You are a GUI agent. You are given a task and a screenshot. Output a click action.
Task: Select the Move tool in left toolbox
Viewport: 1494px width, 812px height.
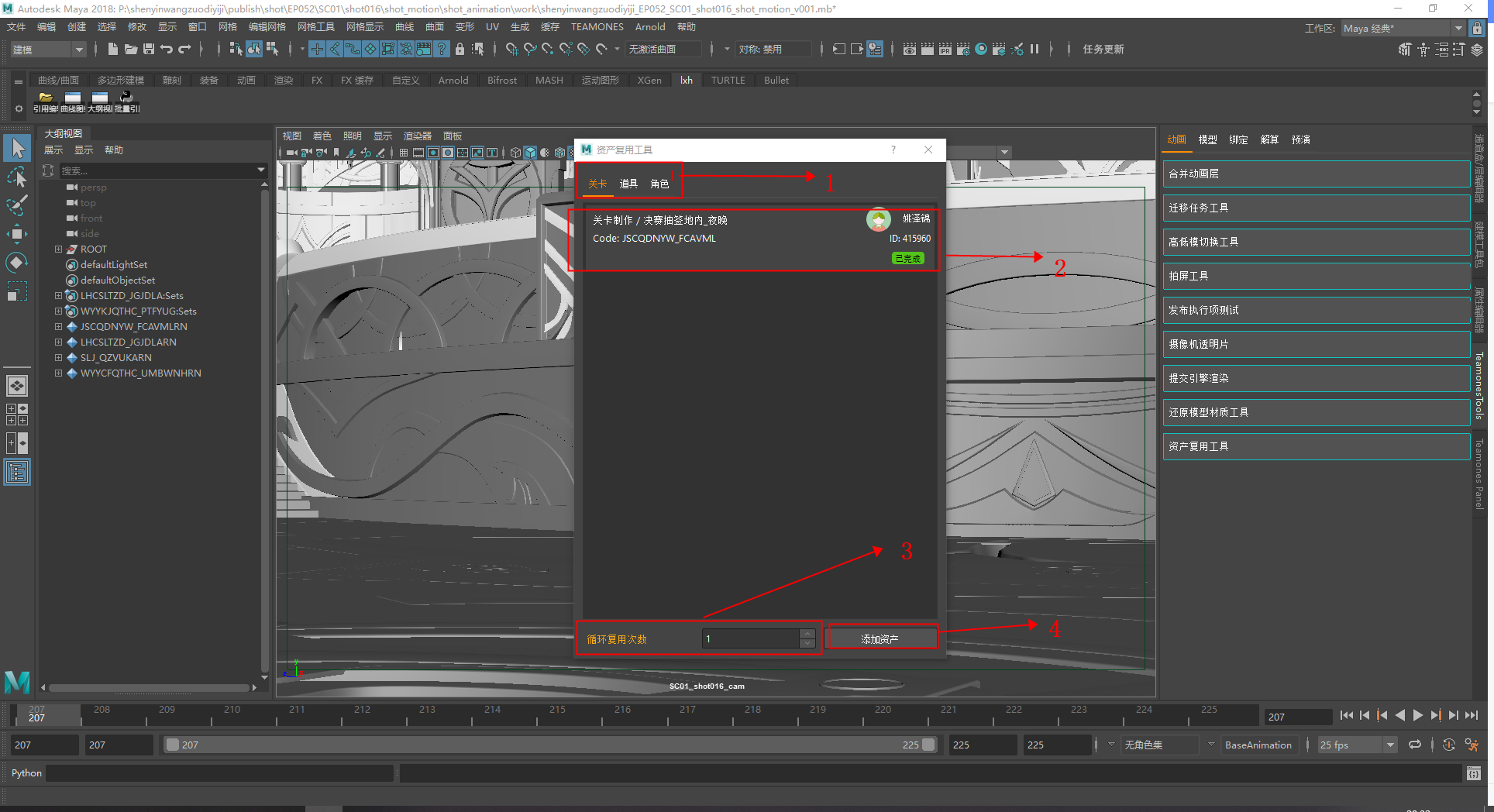click(16, 233)
